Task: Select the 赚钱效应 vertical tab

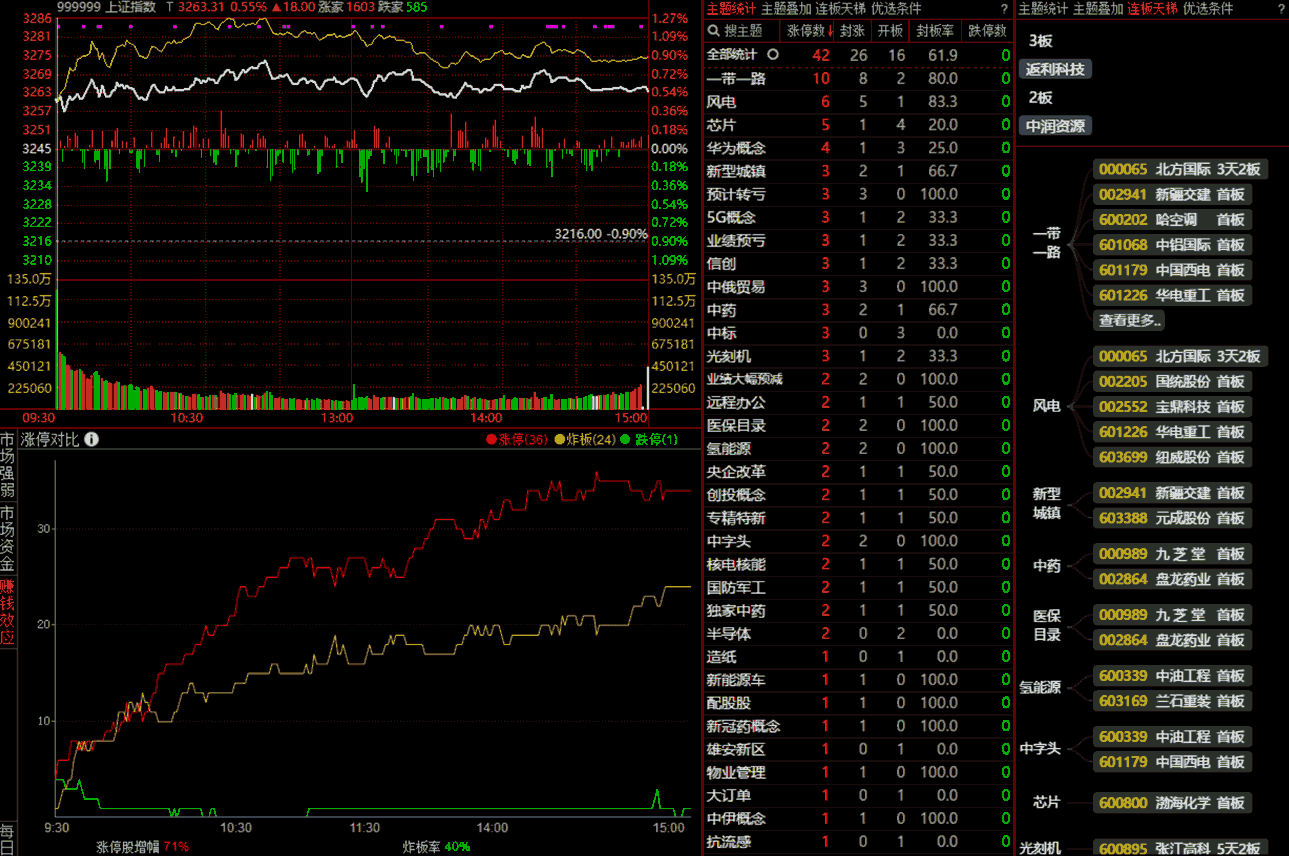Action: 8,612
